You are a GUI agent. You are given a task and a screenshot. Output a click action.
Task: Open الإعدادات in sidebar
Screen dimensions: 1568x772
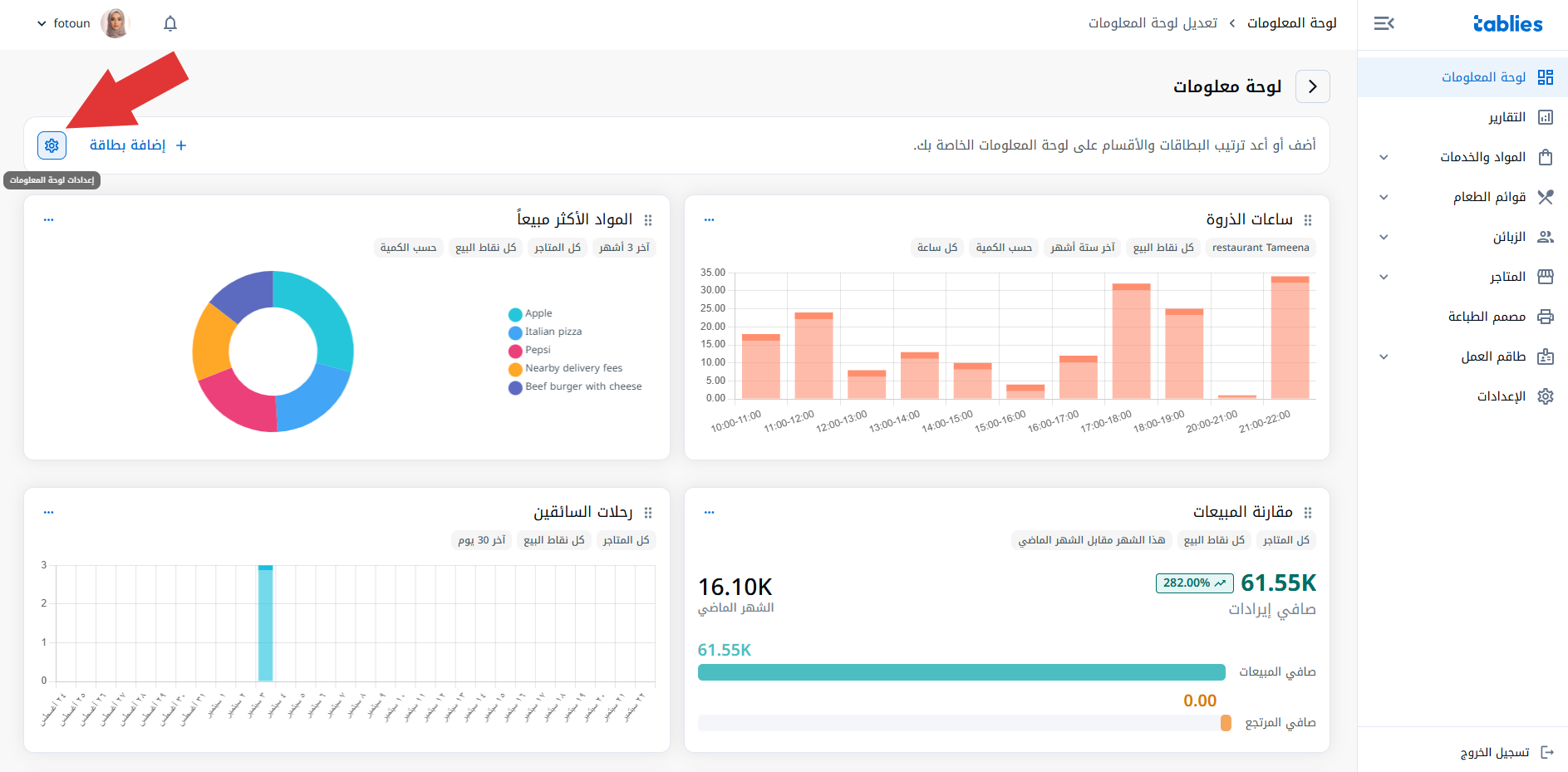pos(1462,396)
